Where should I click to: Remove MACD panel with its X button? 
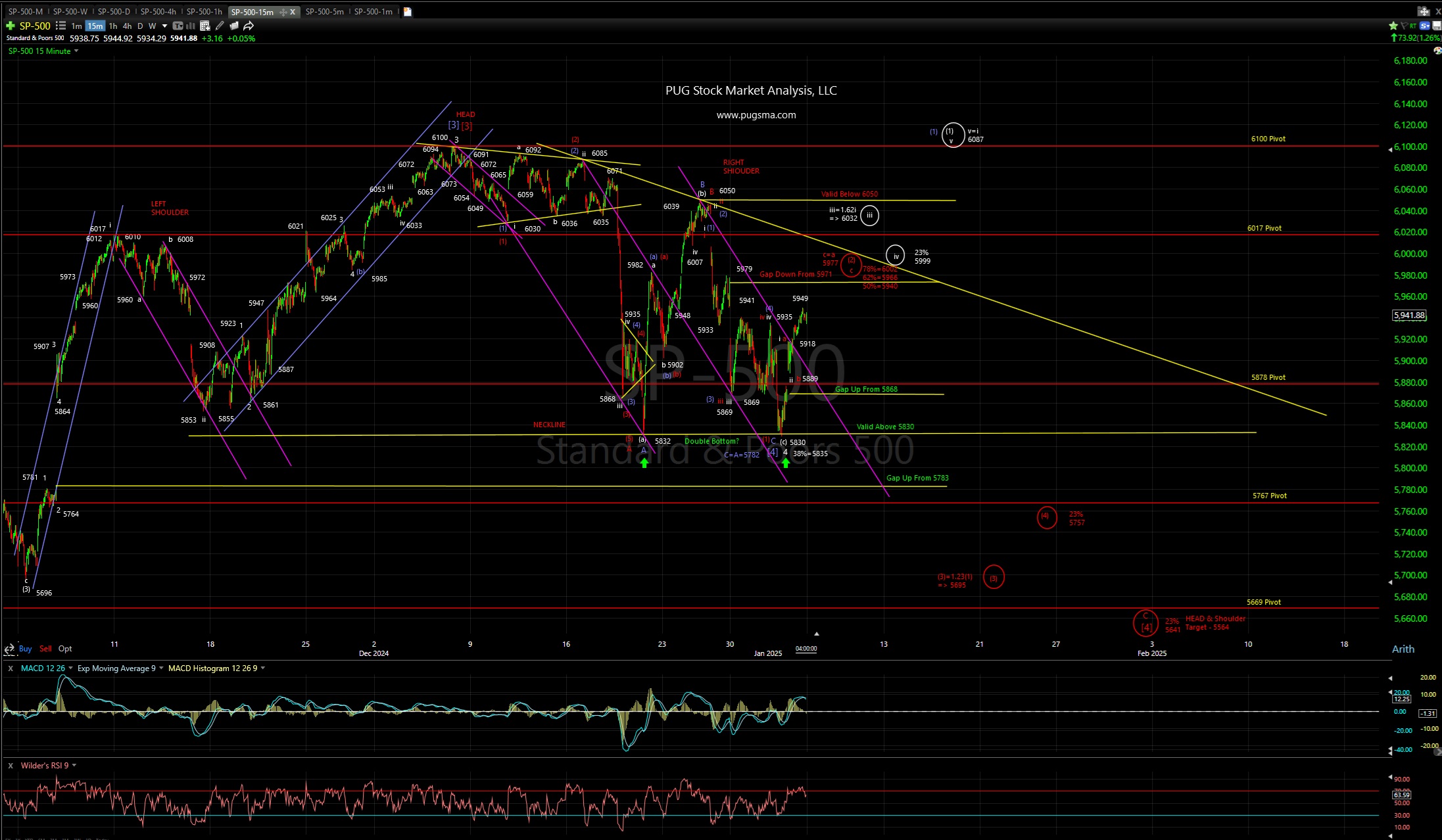[x=11, y=668]
